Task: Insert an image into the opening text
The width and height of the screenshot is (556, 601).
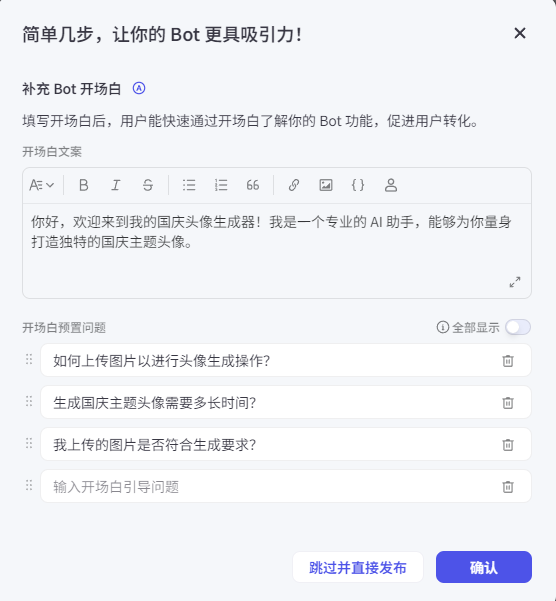Action: (326, 185)
